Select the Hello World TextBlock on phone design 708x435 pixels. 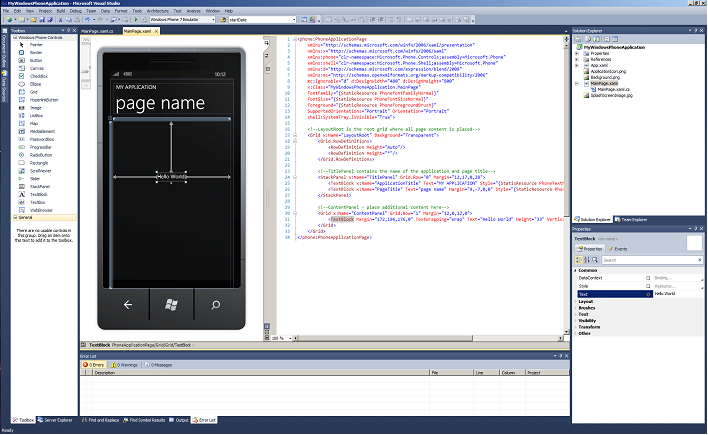[x=171, y=177]
